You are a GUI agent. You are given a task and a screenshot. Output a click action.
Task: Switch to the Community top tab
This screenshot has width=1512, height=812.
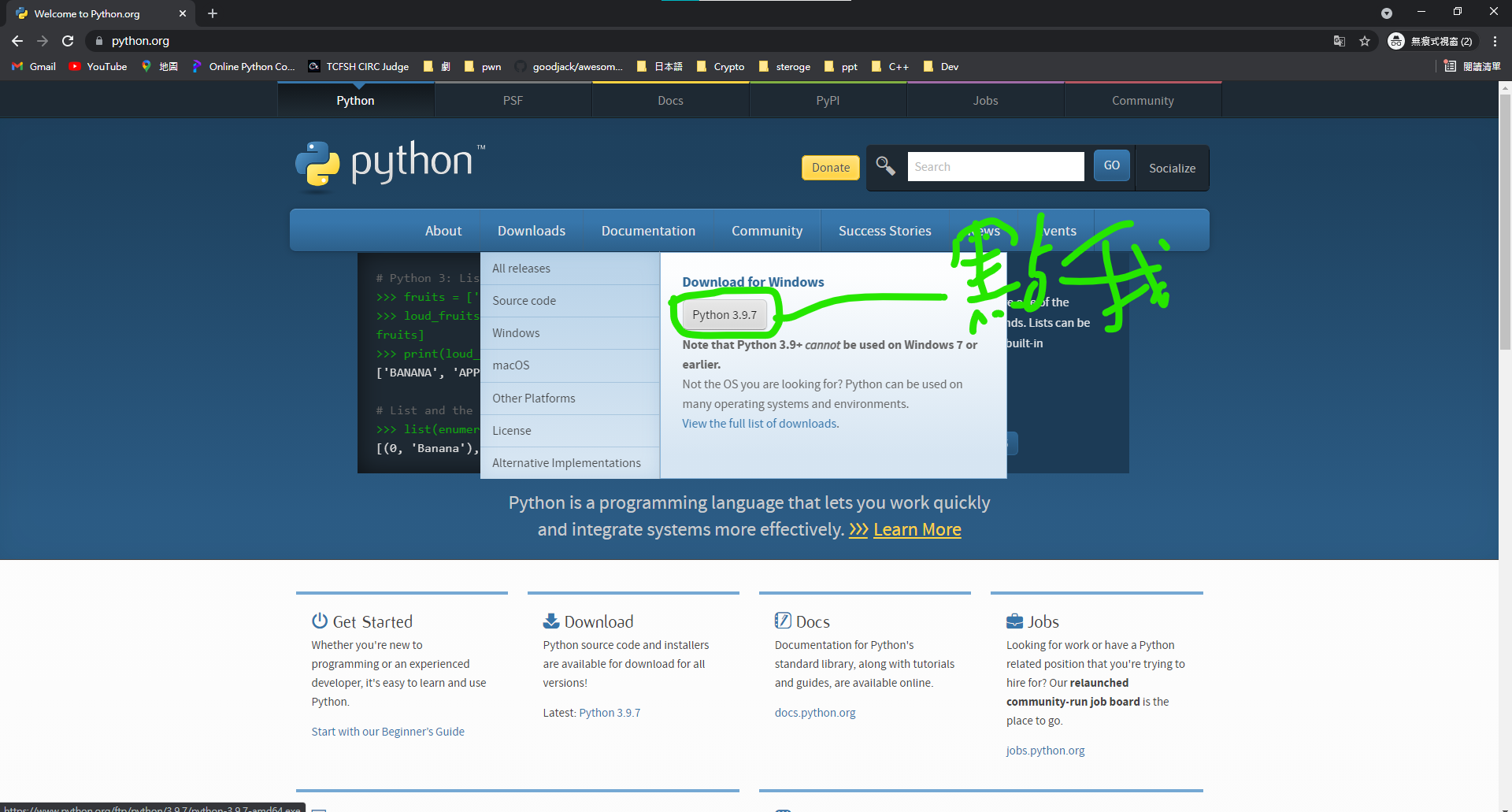point(1143,100)
